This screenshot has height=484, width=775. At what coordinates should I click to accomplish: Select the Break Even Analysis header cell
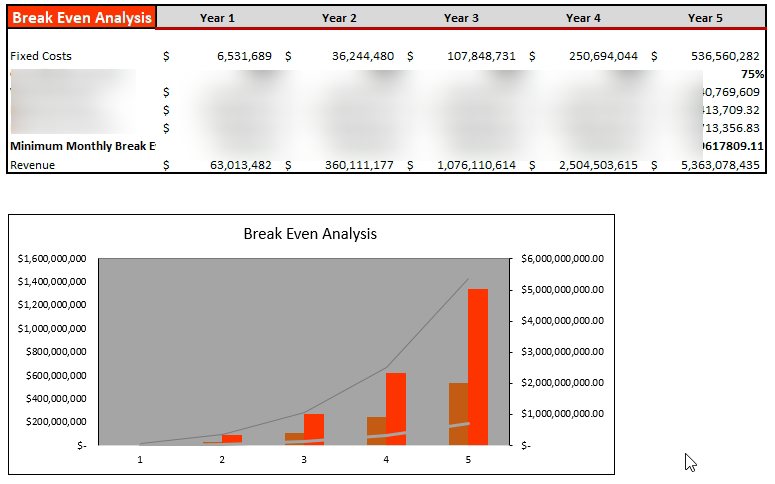[x=82, y=17]
